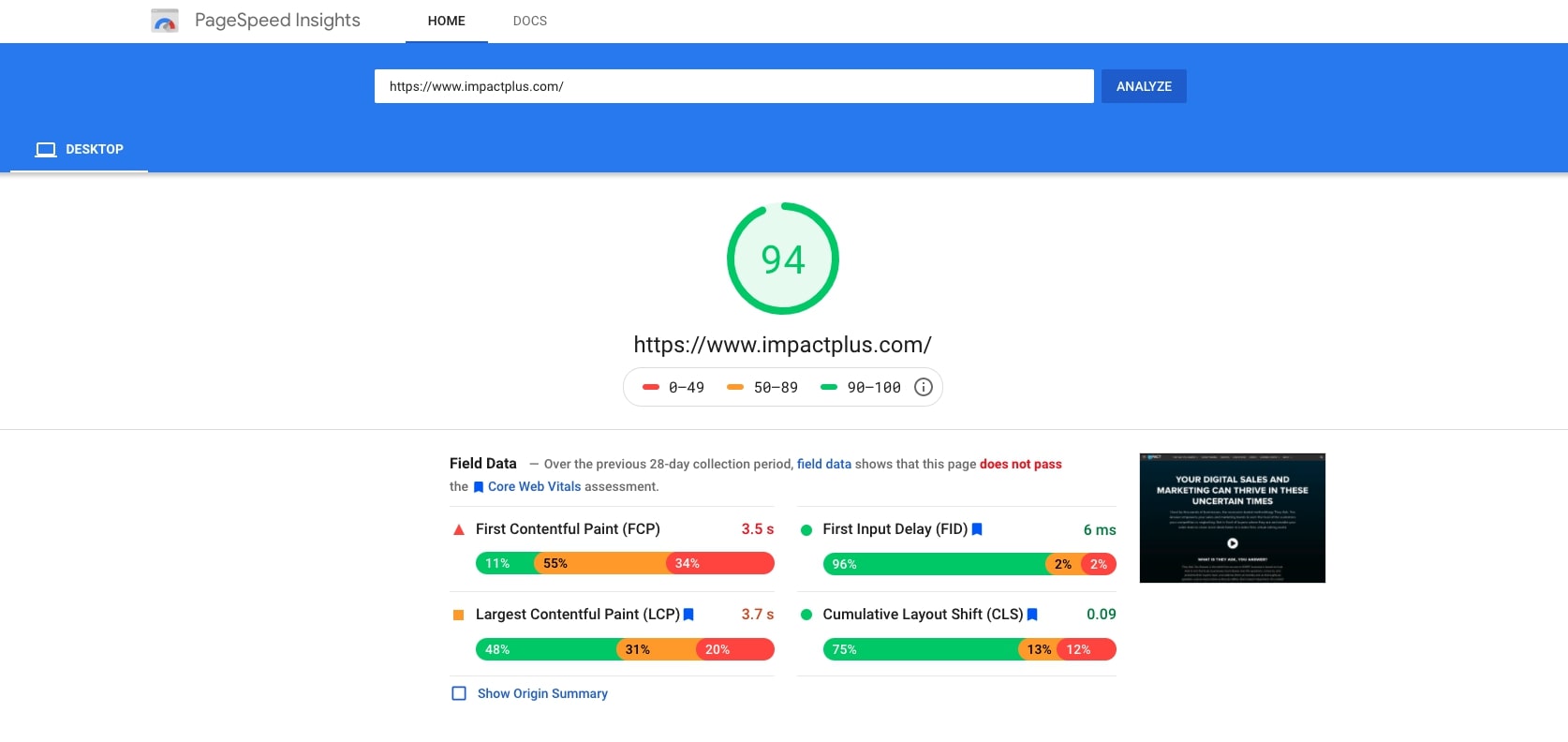This screenshot has width=1568, height=742.
Task: Click the Field Data heading
Action: point(483,464)
